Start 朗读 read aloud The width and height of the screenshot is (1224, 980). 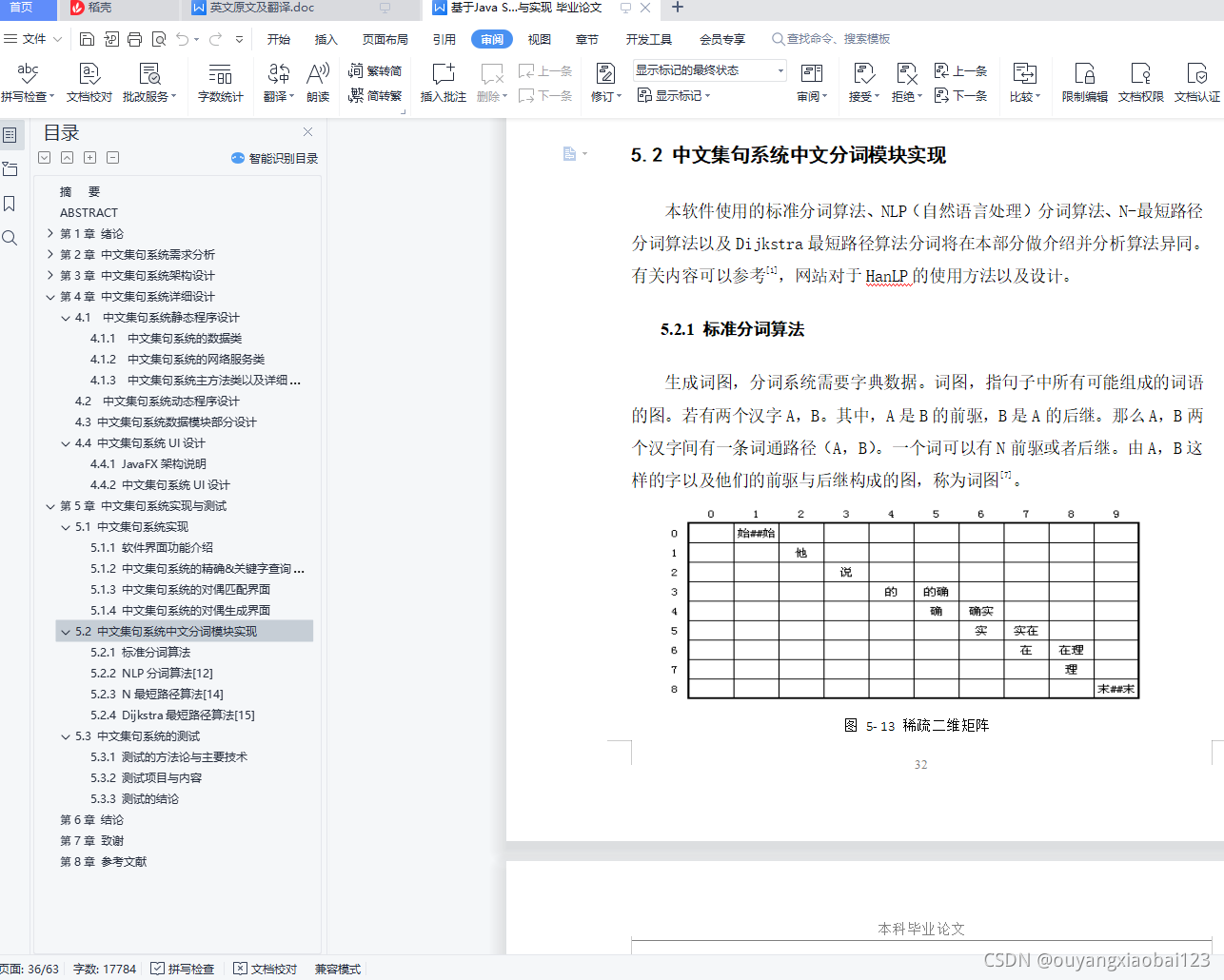[318, 82]
